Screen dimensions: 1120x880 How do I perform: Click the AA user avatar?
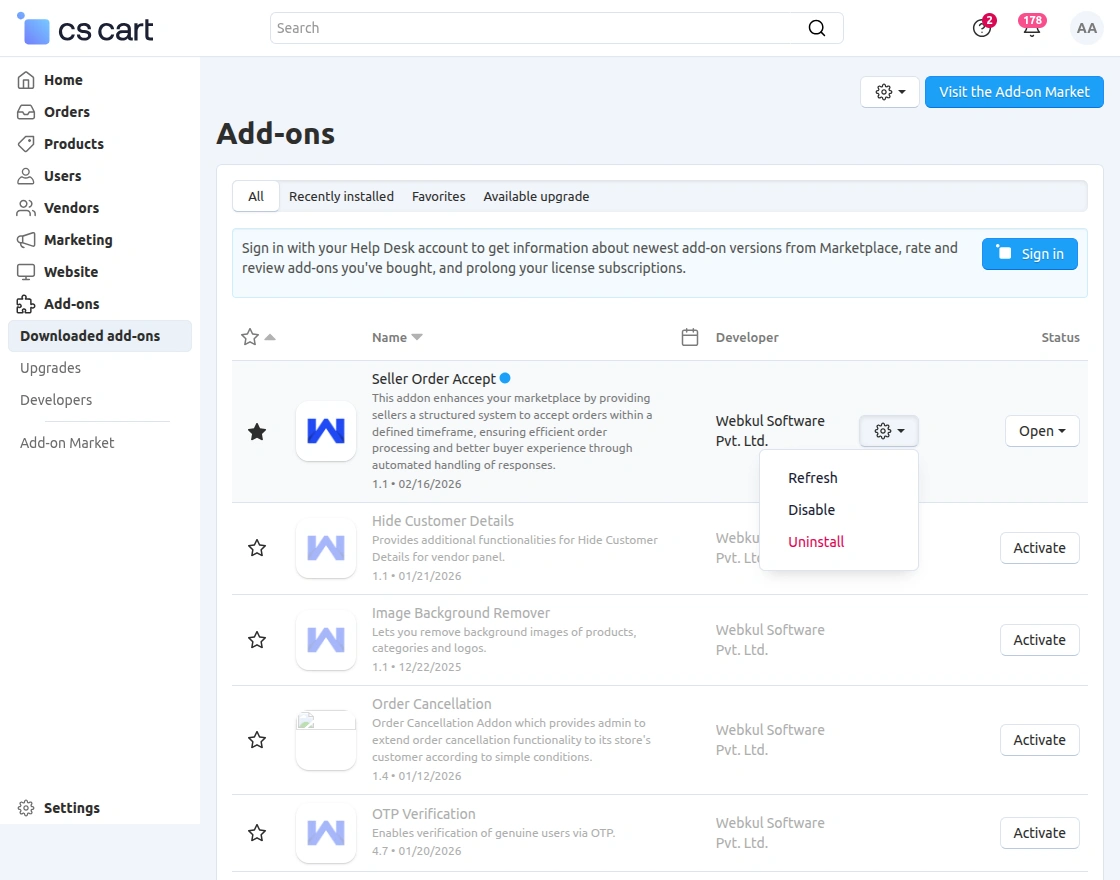pyautogui.click(x=1086, y=28)
